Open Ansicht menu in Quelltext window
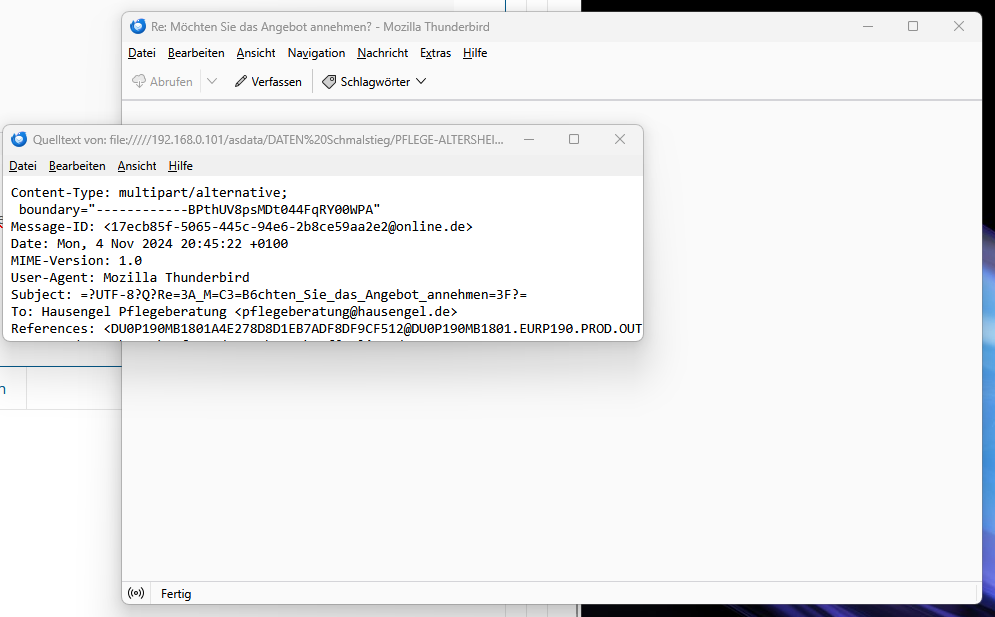 coord(136,166)
